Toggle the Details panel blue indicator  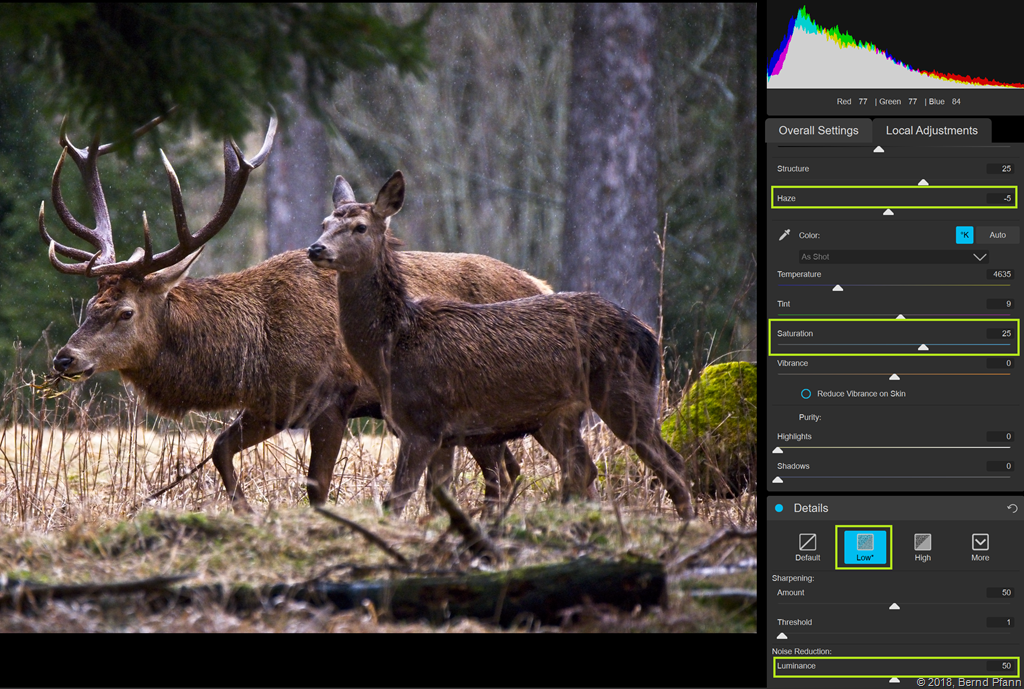click(779, 509)
